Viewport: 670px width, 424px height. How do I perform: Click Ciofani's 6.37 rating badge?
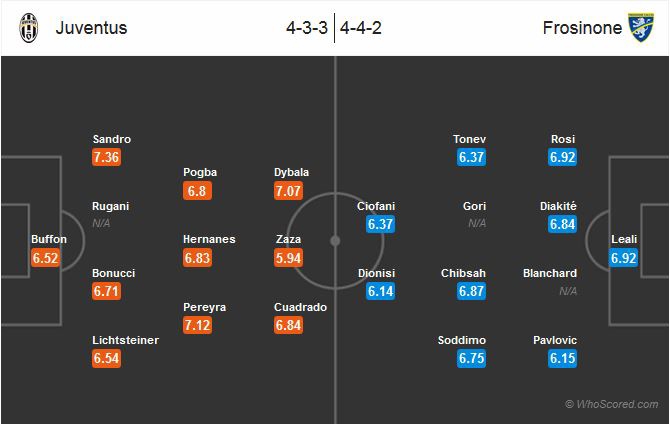click(381, 224)
